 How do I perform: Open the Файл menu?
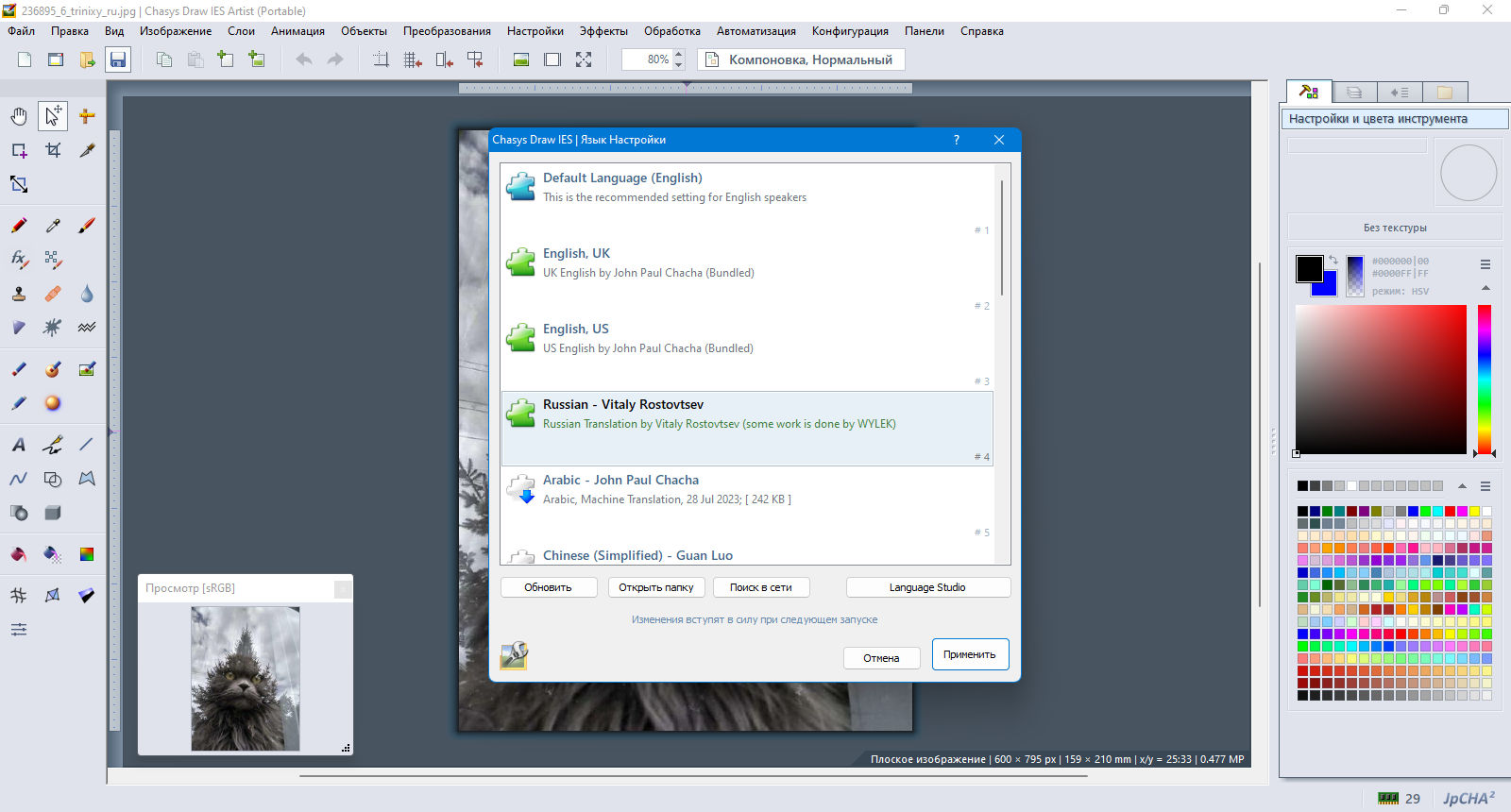22,31
